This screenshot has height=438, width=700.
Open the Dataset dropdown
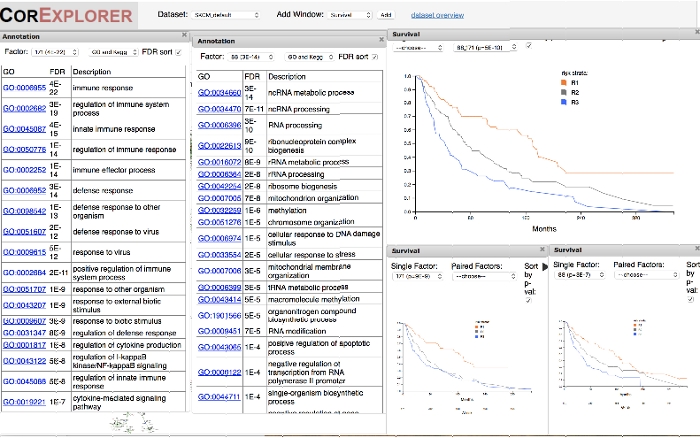pyautogui.click(x=229, y=16)
